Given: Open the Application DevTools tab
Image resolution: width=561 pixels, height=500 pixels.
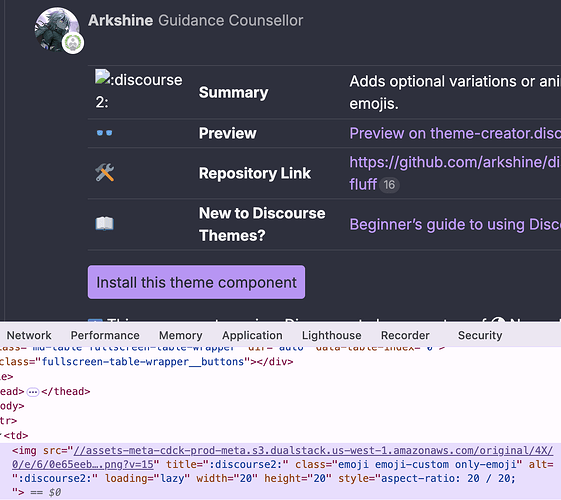Looking at the screenshot, I should click(x=252, y=335).
